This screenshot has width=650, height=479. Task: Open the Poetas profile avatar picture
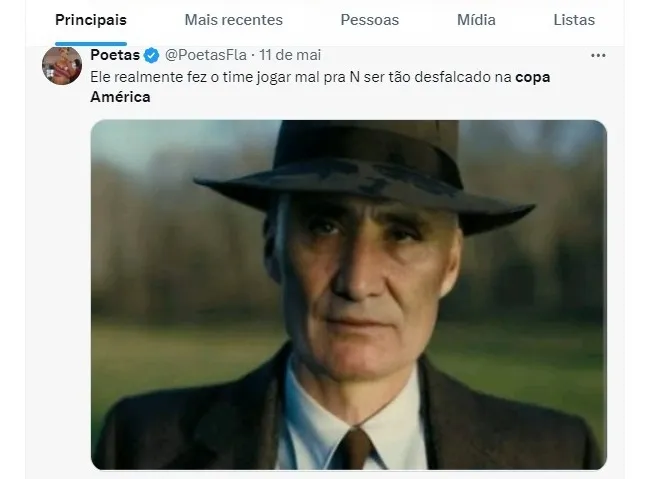[x=62, y=66]
